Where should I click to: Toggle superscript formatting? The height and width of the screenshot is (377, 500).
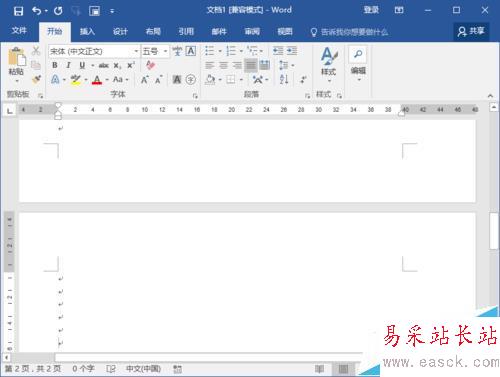131,65
